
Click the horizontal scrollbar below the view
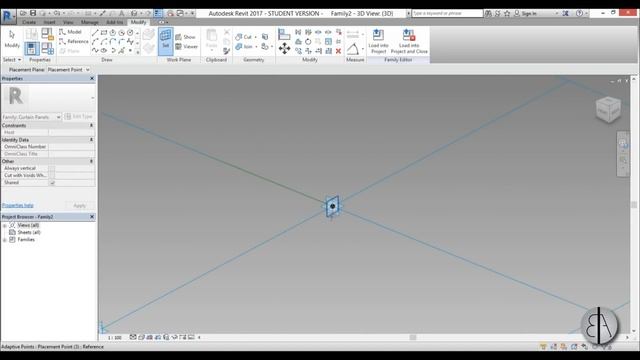[x=413, y=338]
